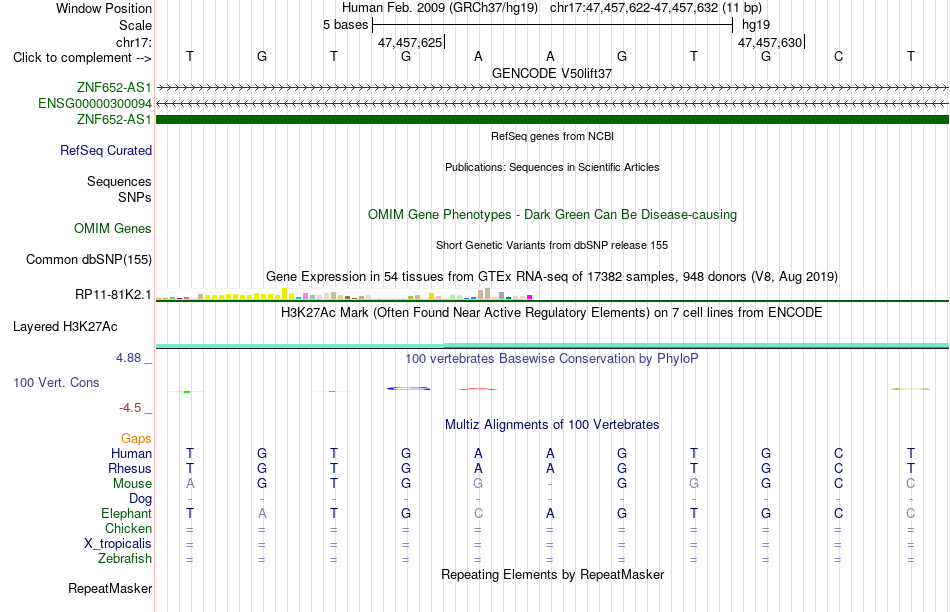Select the Scale track label
Screen dimensions: 950x612
pos(135,25)
